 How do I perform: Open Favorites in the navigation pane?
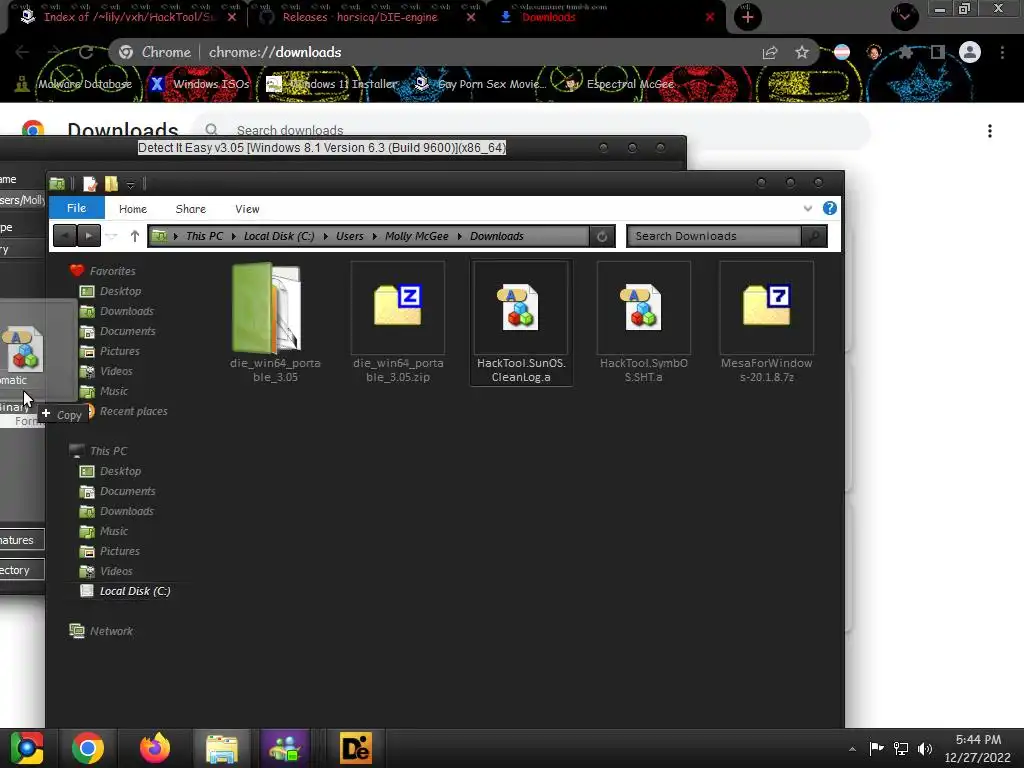click(112, 271)
